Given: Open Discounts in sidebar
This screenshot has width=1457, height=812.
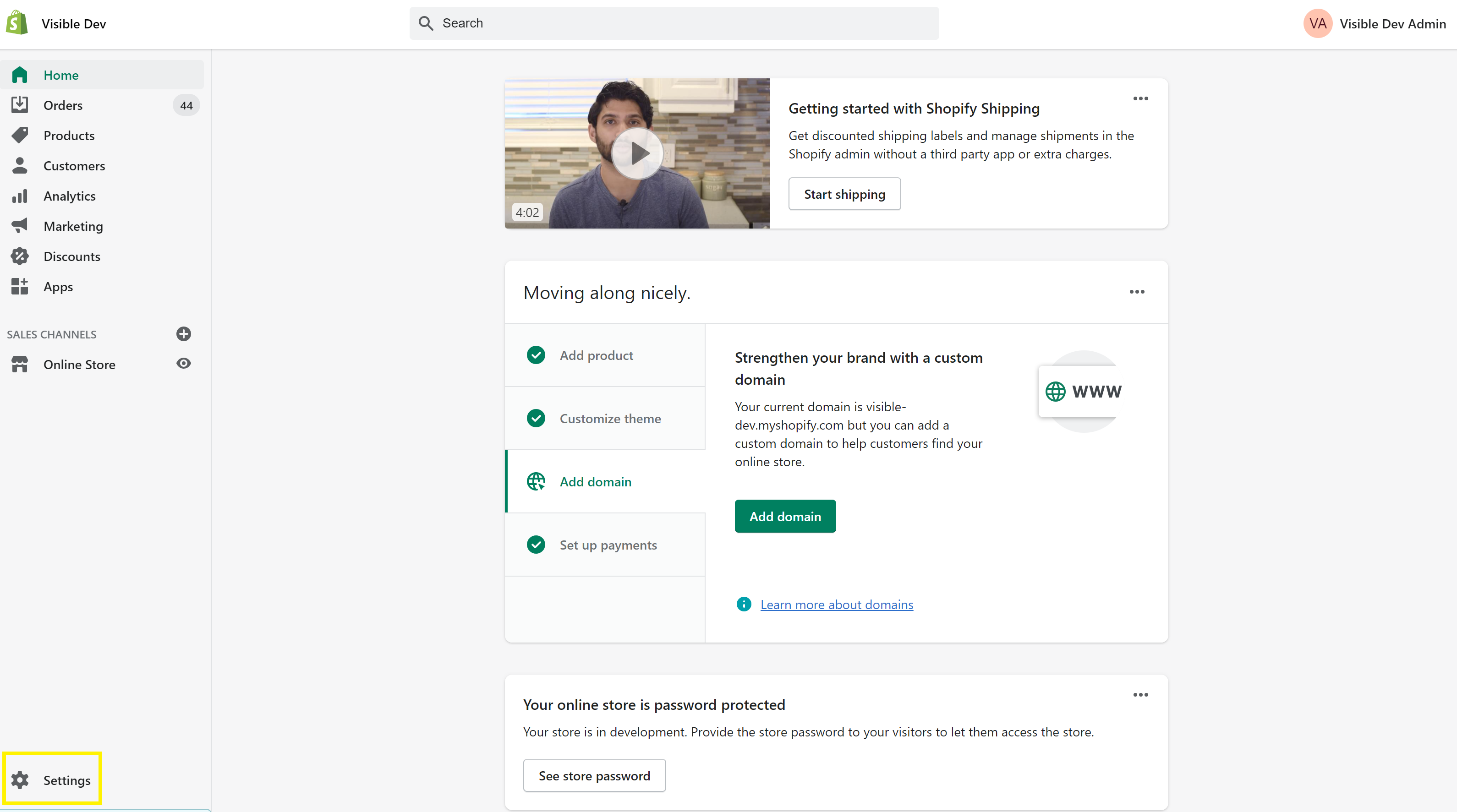Looking at the screenshot, I should [x=102, y=256].
